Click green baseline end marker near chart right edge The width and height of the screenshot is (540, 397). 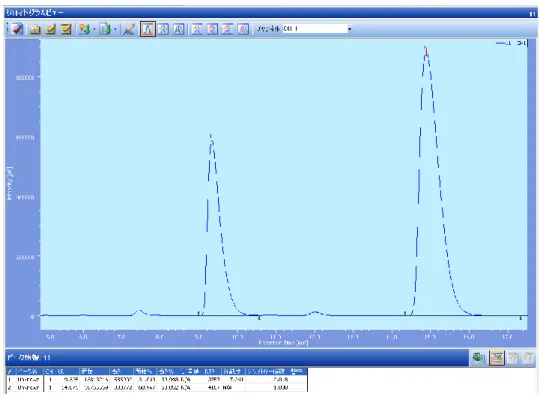521,318
